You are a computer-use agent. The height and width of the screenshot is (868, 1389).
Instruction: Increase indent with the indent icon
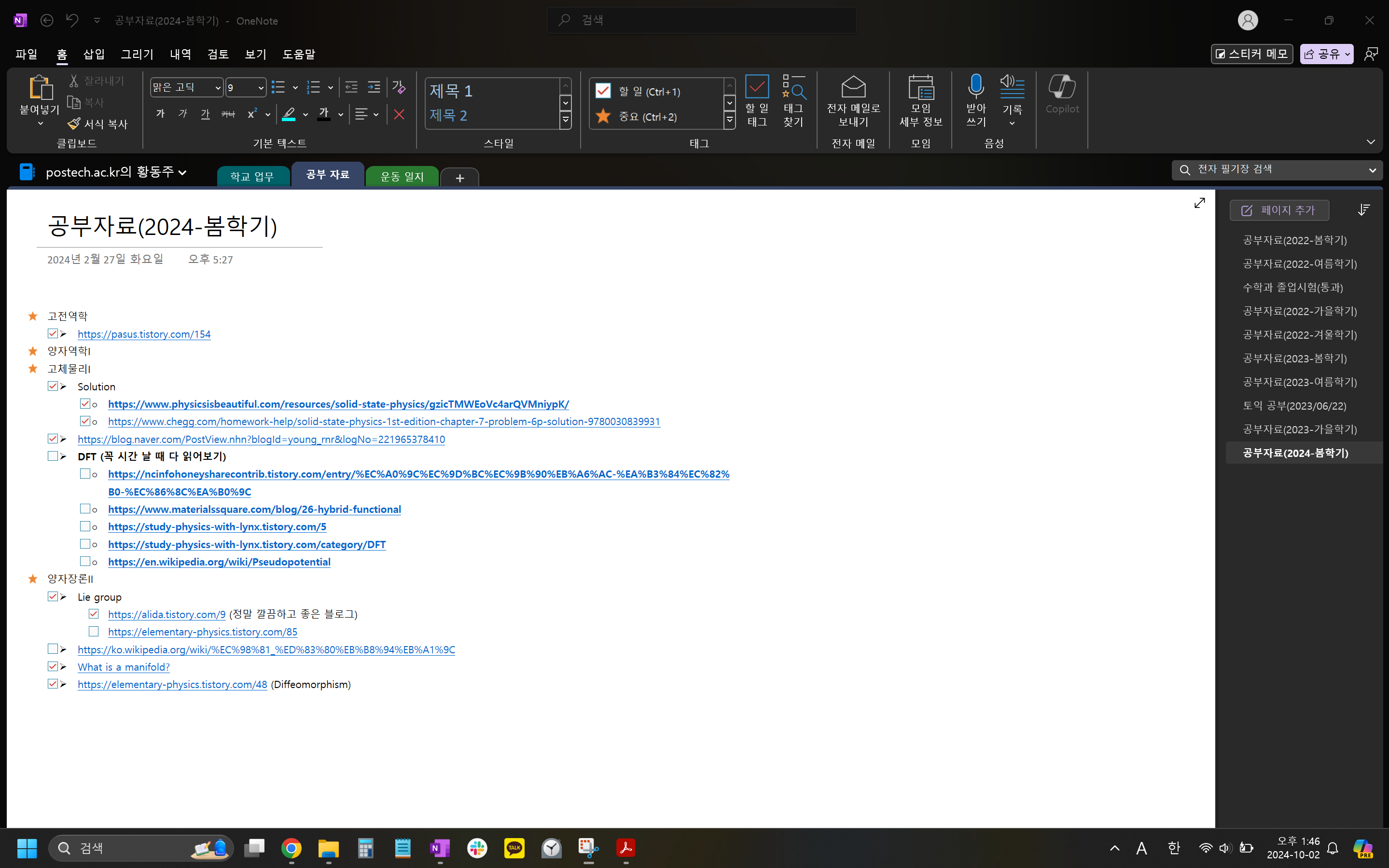coord(374,87)
